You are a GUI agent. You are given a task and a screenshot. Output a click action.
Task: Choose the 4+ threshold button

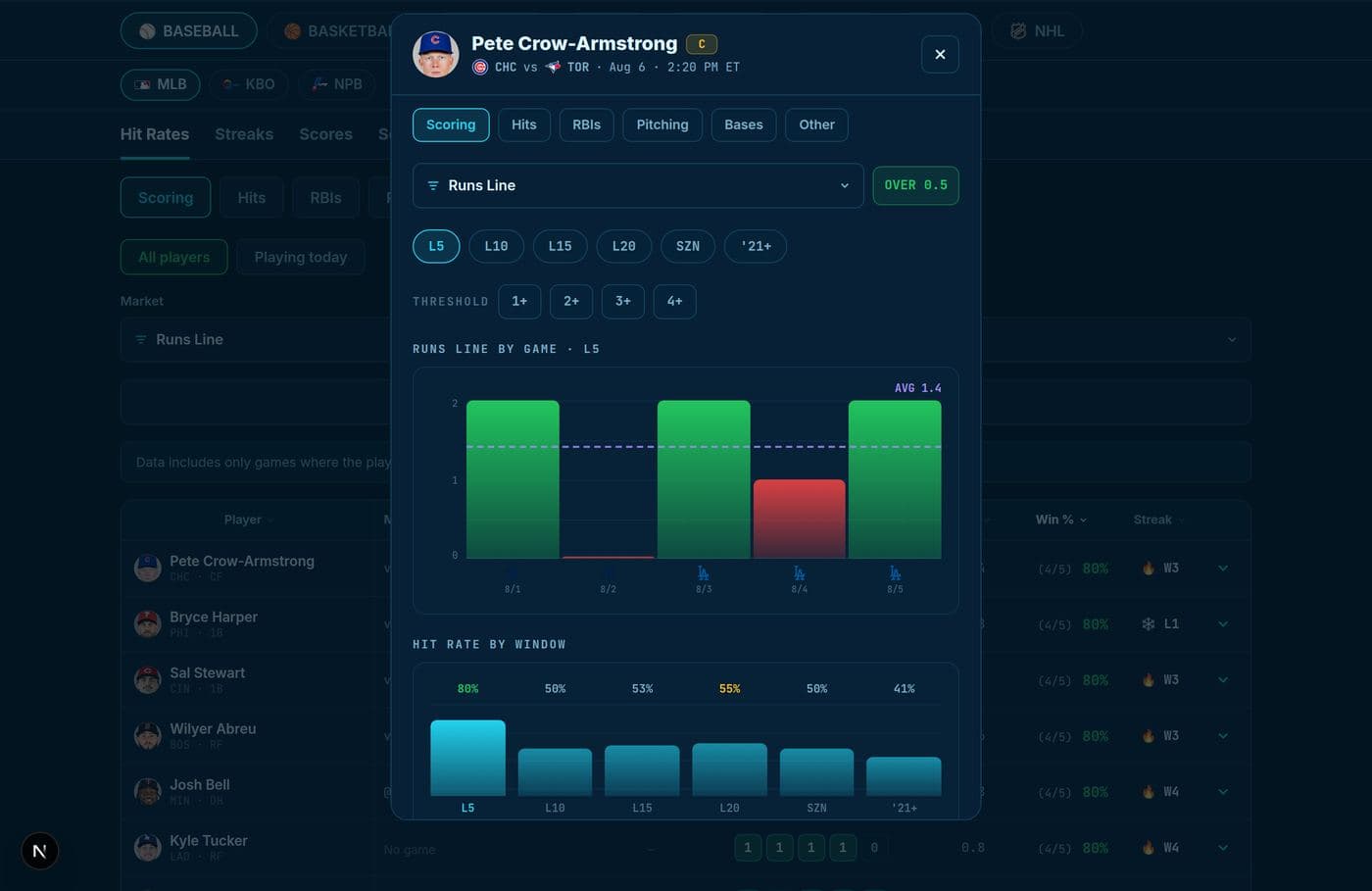coord(675,301)
